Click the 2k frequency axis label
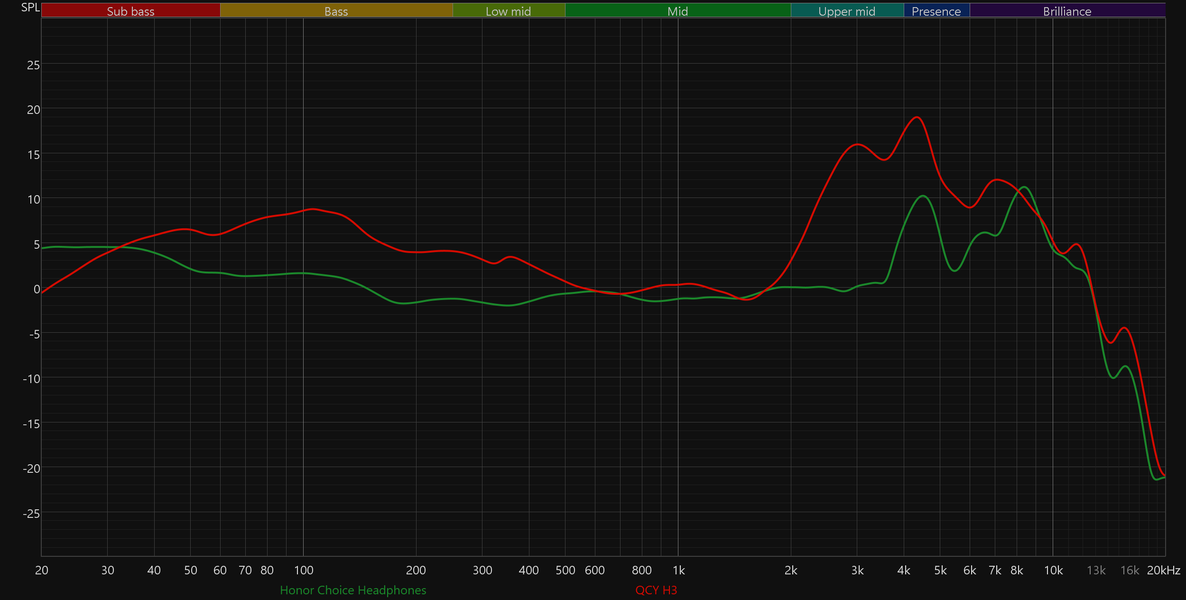Image resolution: width=1186 pixels, height=600 pixels. [791, 570]
